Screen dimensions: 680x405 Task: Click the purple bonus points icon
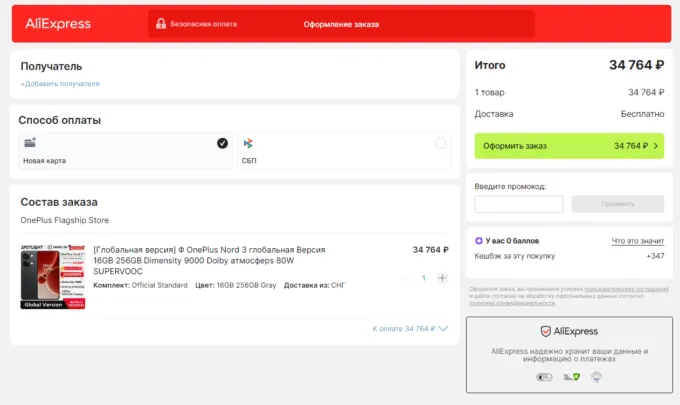pyautogui.click(x=479, y=240)
